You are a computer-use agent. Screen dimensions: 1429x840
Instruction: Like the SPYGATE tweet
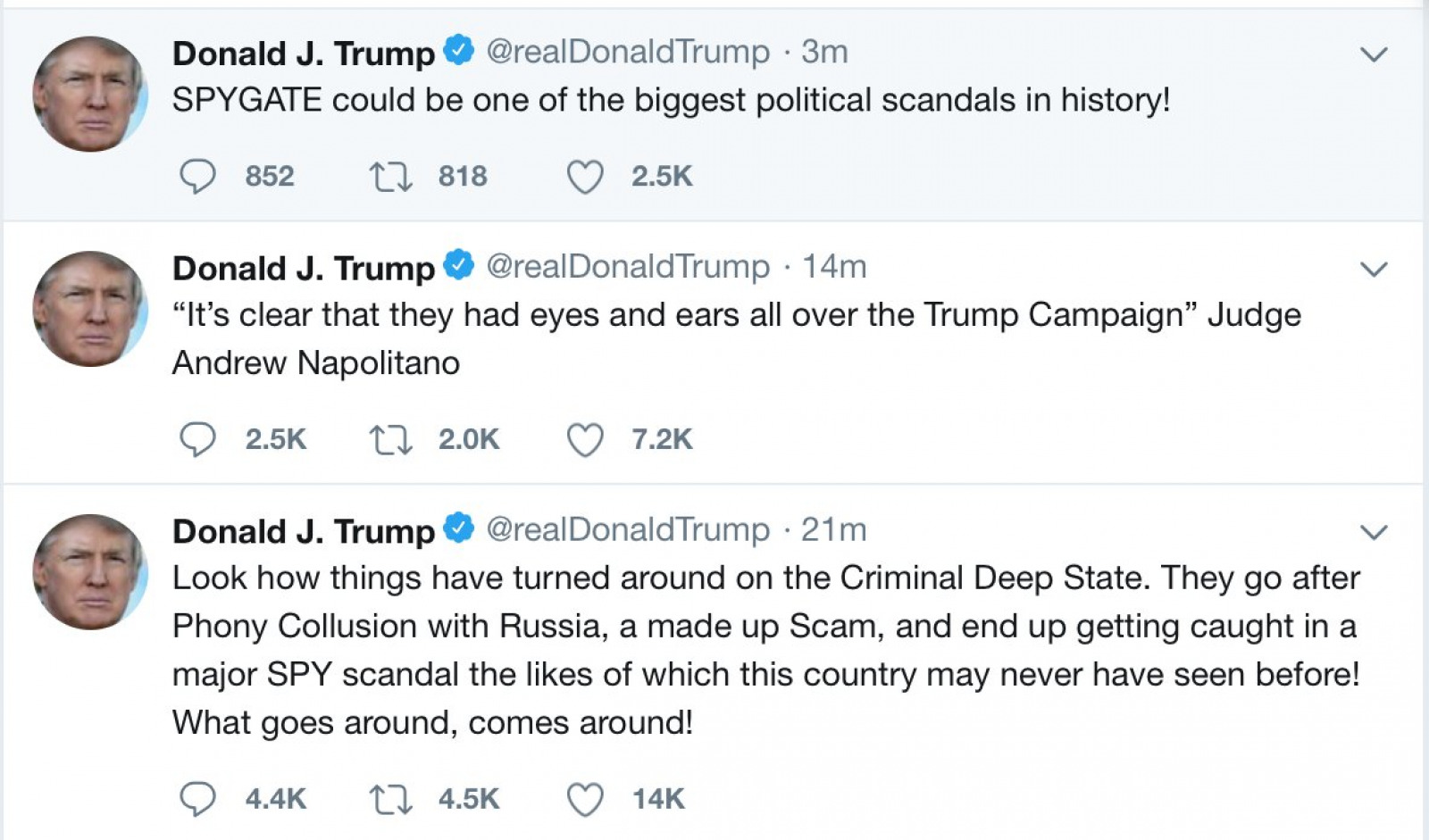(585, 176)
